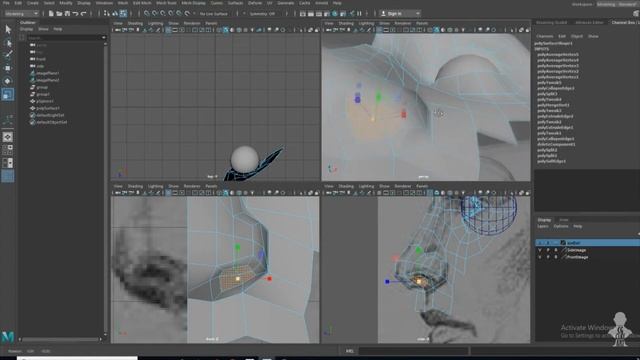Click the MEL command line input field
640x360 pixels.
[x=413, y=351]
